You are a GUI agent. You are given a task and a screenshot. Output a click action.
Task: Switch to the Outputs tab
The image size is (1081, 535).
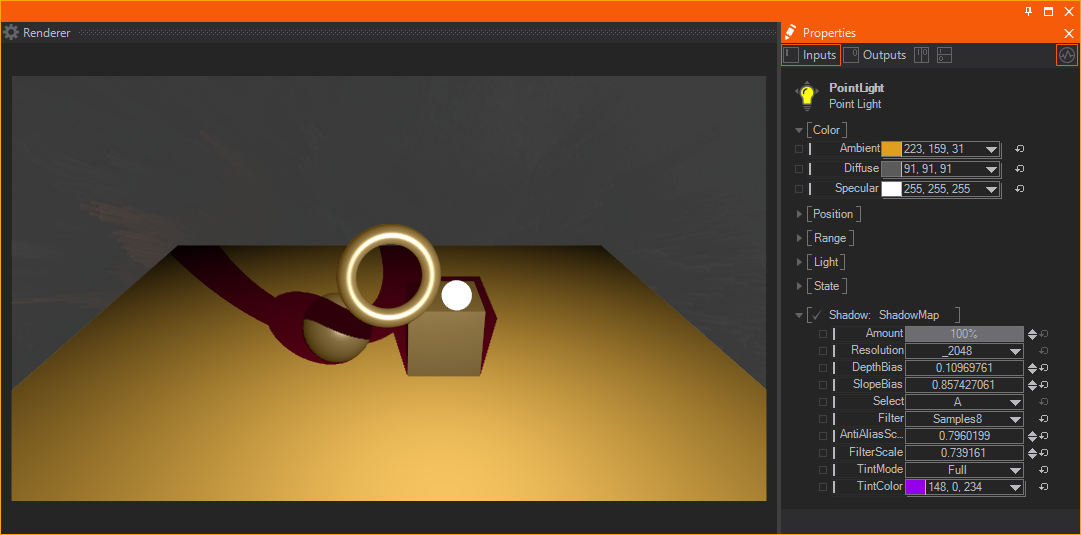(x=875, y=55)
